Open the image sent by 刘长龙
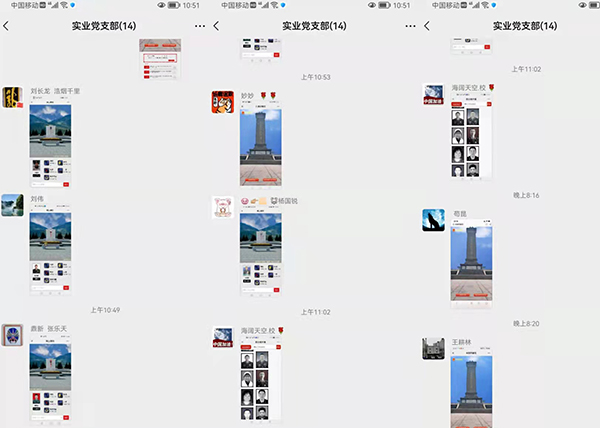Viewport: 600px width, 428px height. click(50, 144)
